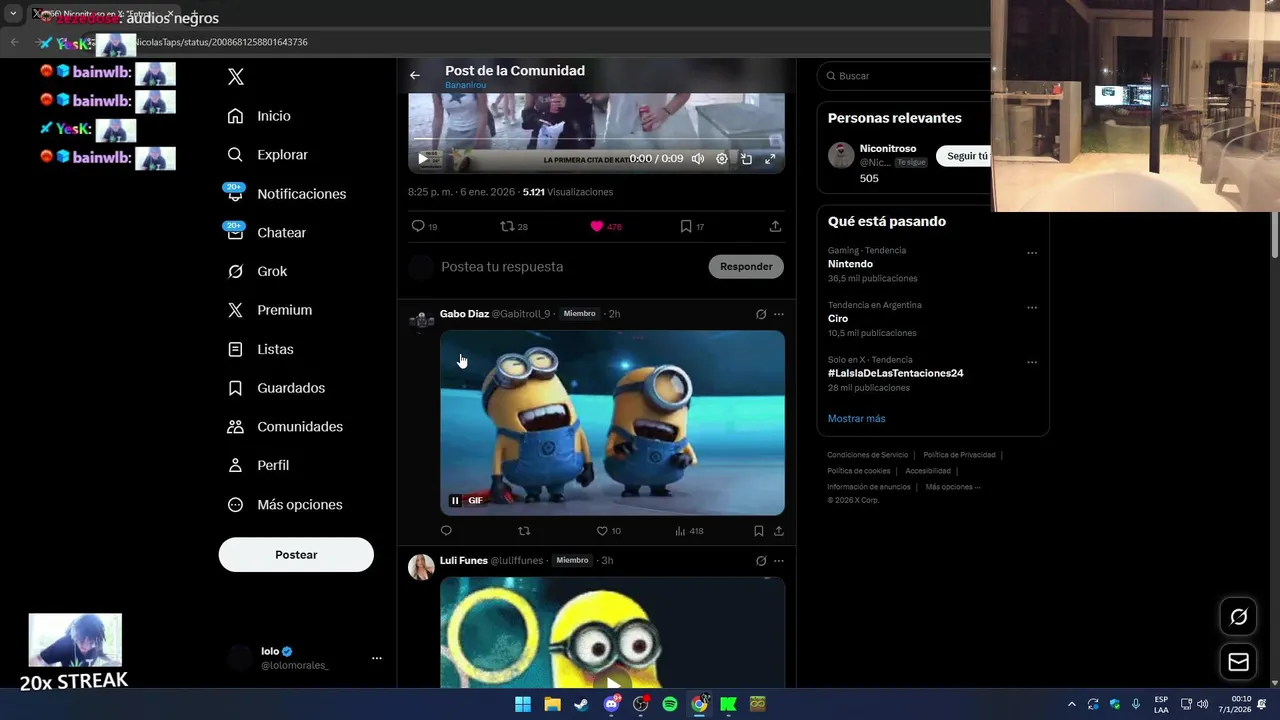Bookmark Gabo Diaz's reply
Screen dimensions: 1280x720
[x=759, y=531]
